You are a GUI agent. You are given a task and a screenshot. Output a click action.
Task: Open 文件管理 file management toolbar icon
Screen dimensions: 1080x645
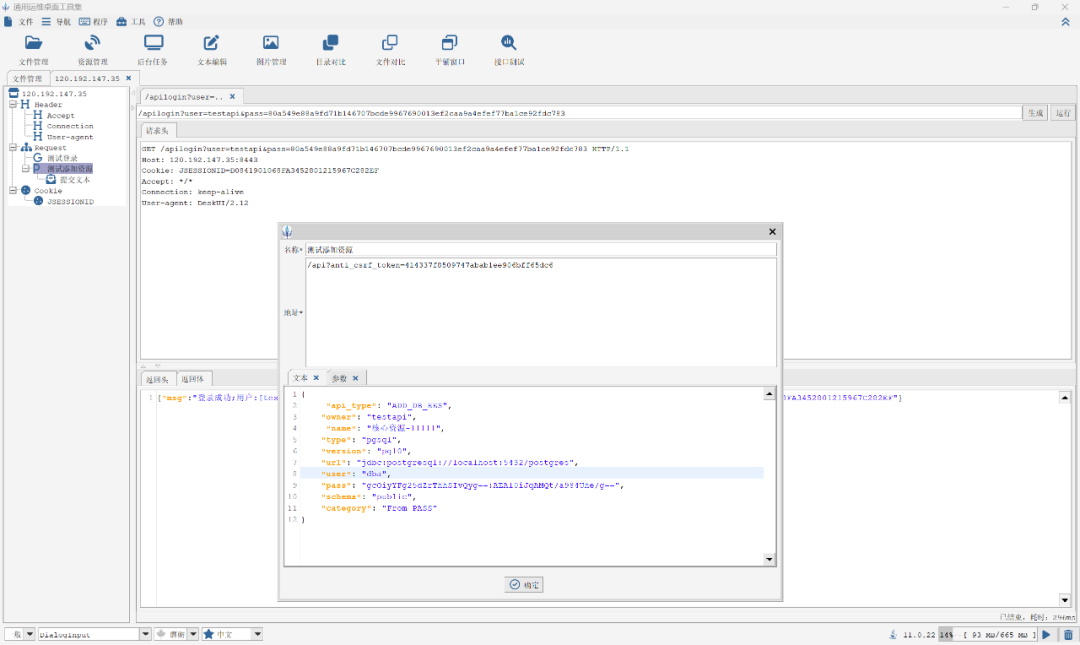point(33,43)
